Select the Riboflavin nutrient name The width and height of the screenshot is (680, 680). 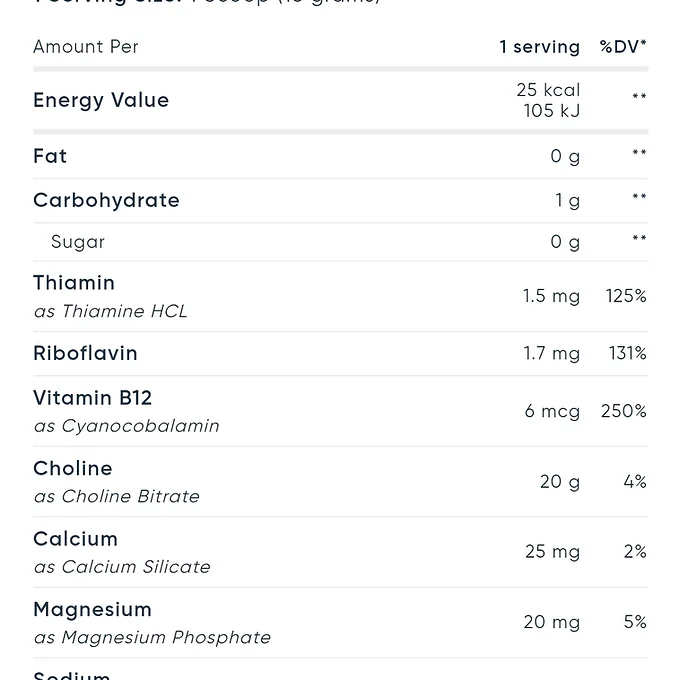(85, 353)
